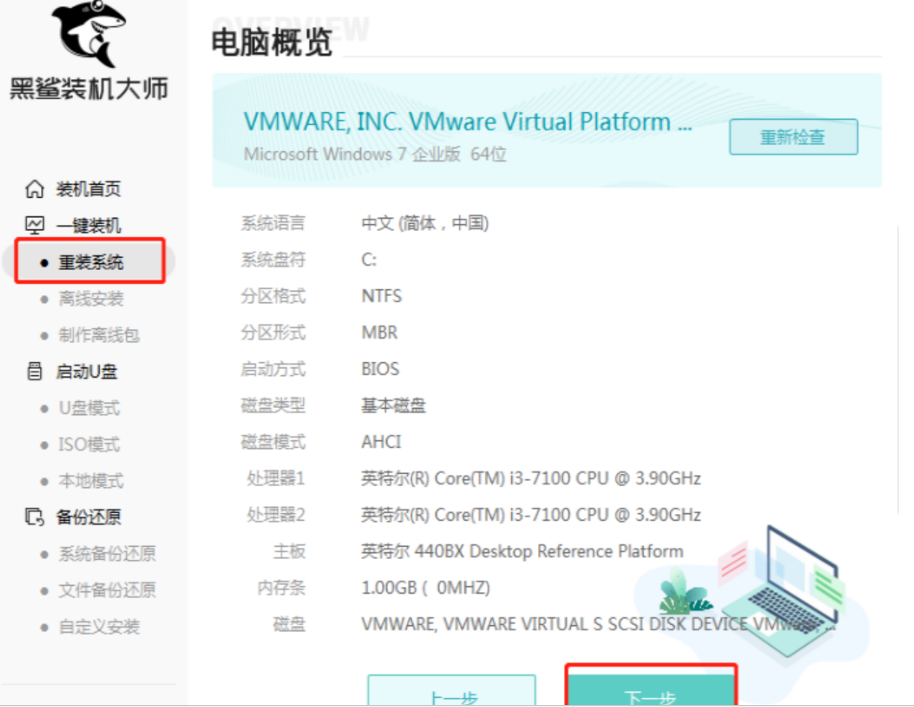
Task: Open the 一键装机 section
Action: (x=89, y=226)
